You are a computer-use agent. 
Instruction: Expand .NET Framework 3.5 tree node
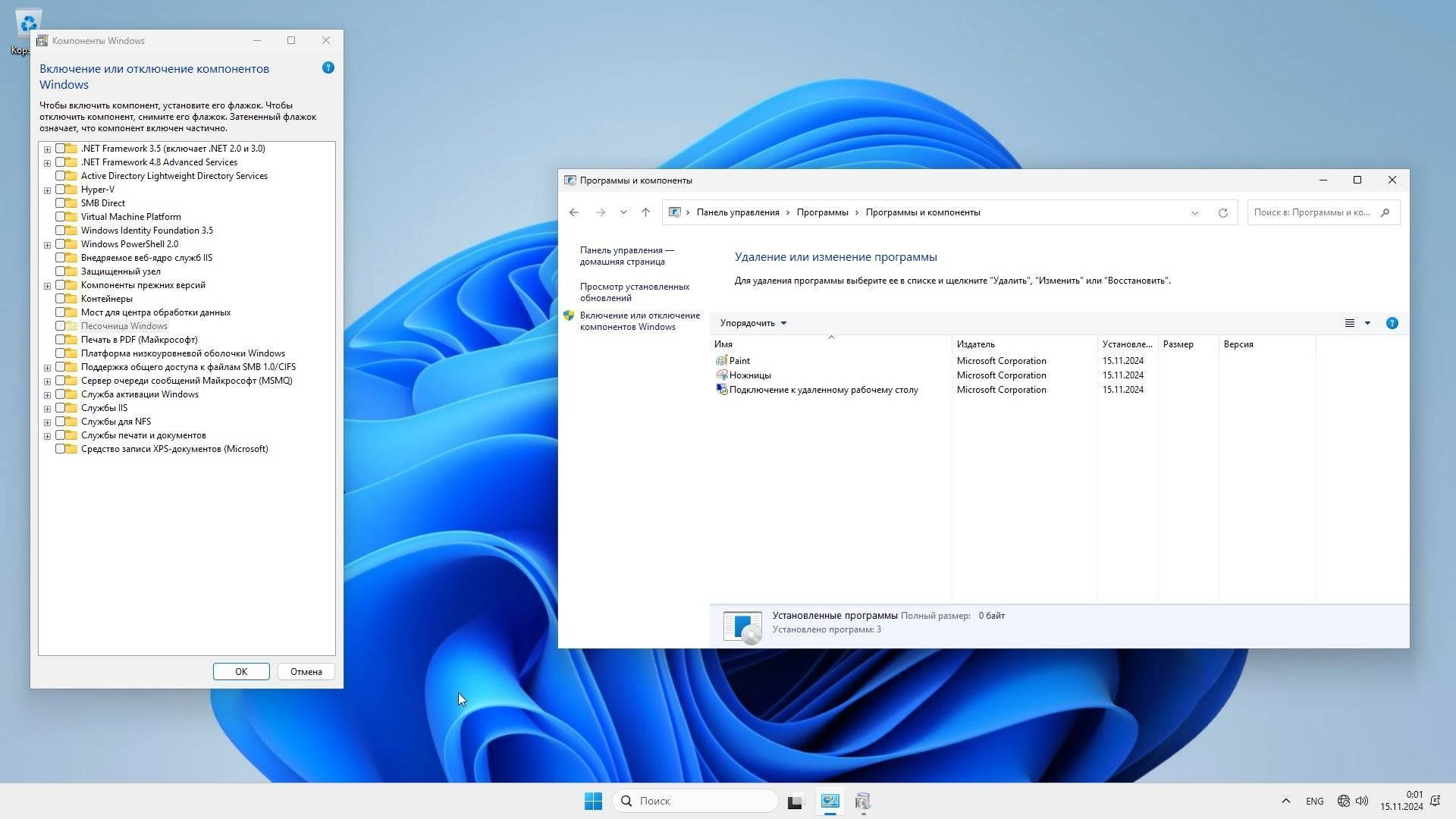(47, 149)
